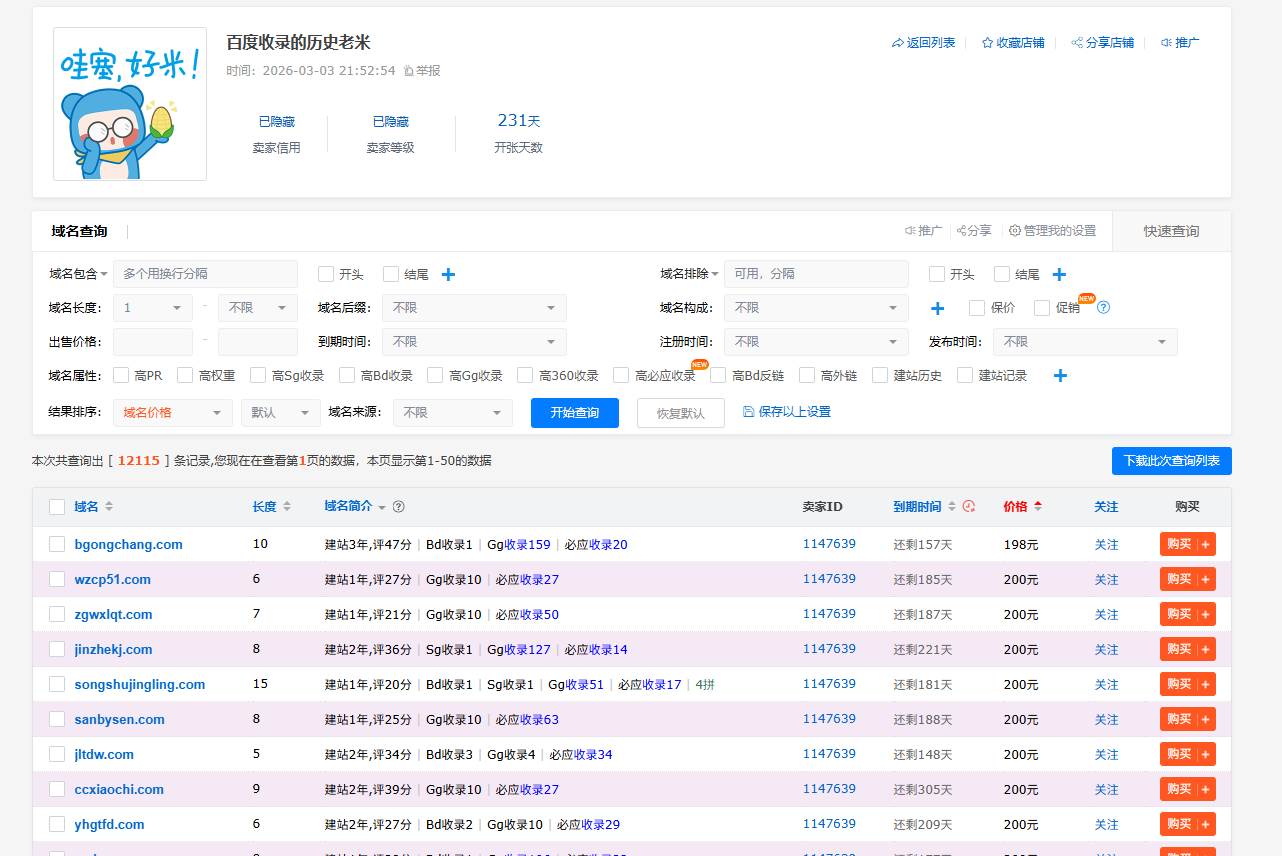Click the 举报 report icon beside the timestamp
The width and height of the screenshot is (1282, 856).
[x=408, y=71]
